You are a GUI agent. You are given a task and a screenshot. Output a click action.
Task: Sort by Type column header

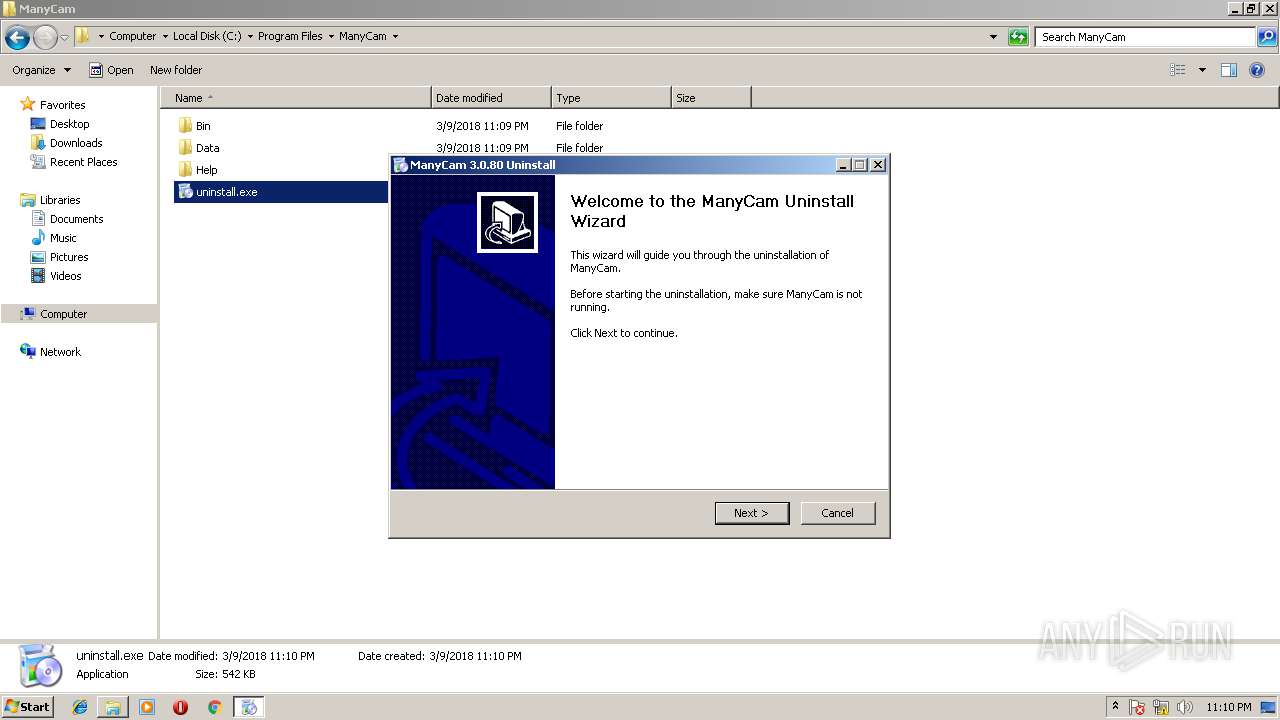[x=611, y=98]
